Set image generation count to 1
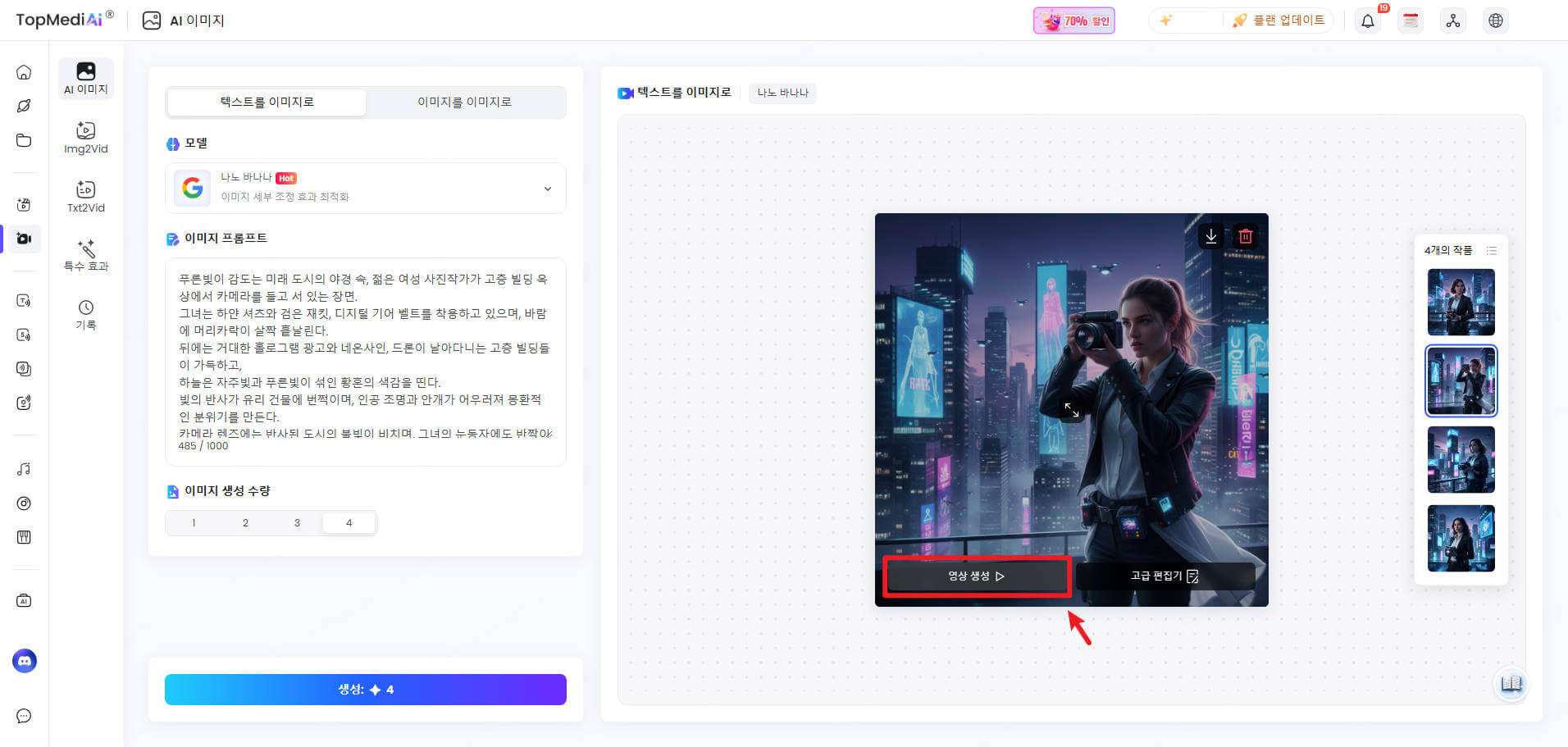Screen dimensions: 1568x747 194,522
